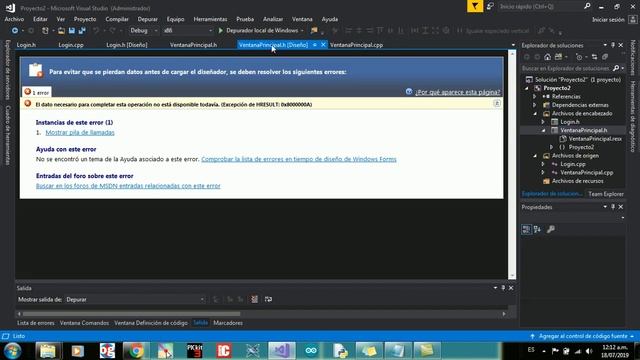Pin the Solution Explorer panel

click(613, 45)
